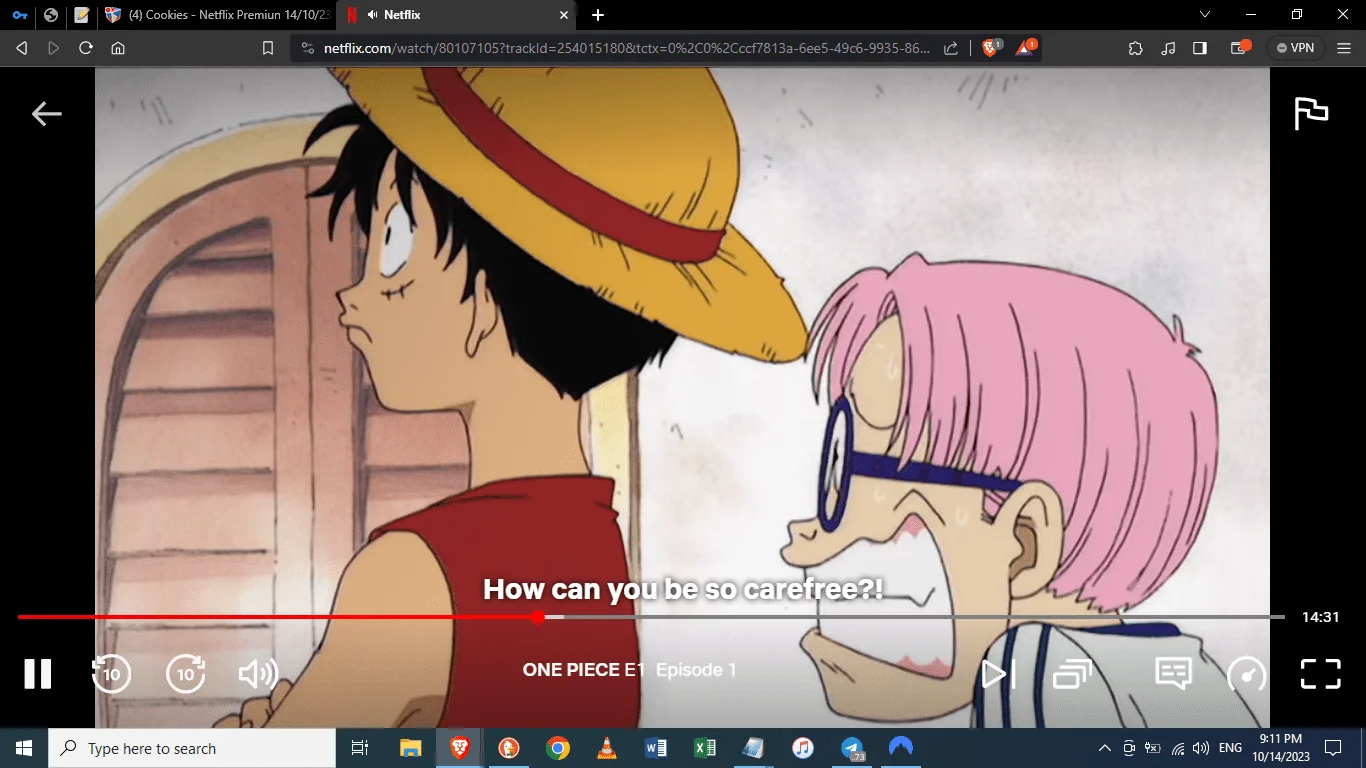1366x768 pixels.
Task: Close the Netflix tab
Action: click(x=564, y=15)
